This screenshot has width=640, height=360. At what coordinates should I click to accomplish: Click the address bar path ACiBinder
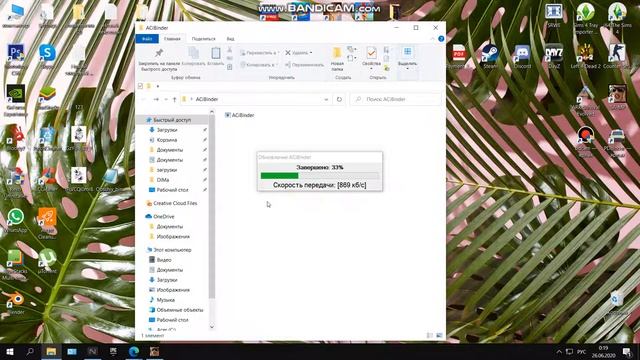(207, 99)
